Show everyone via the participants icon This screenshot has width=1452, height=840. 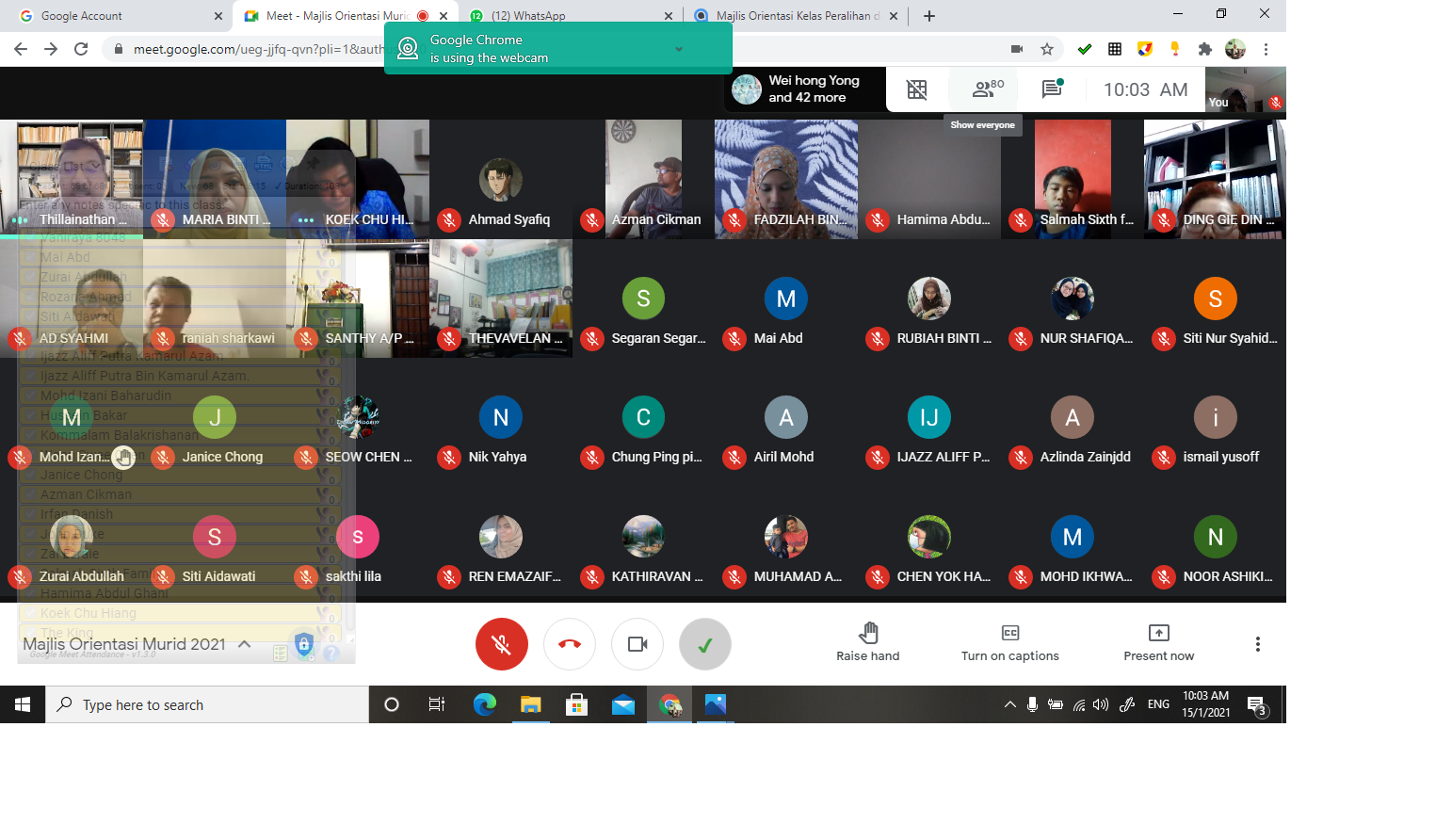(x=987, y=89)
